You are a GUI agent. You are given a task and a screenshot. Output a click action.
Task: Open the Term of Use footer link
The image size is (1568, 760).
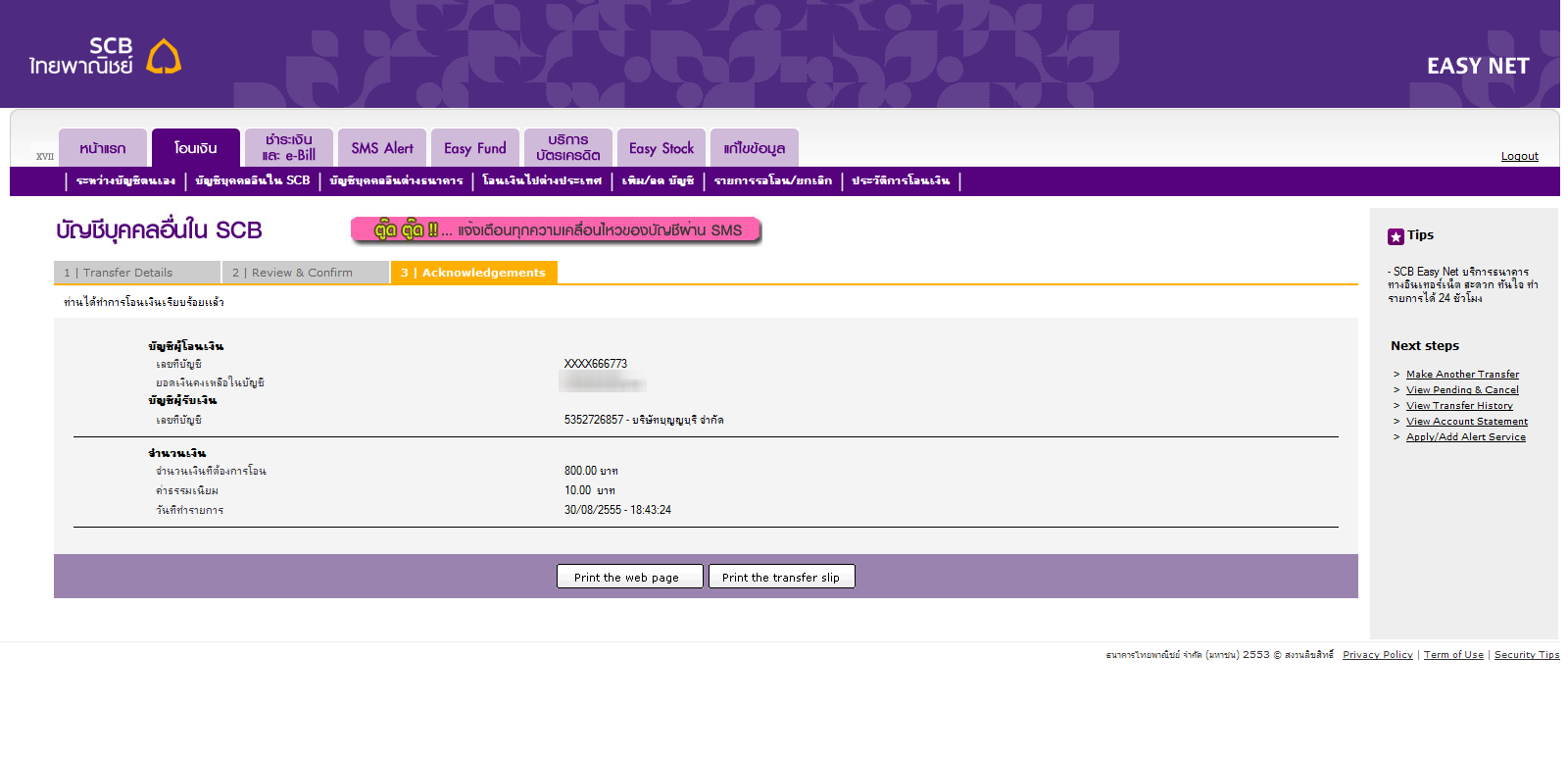pyautogui.click(x=1453, y=655)
